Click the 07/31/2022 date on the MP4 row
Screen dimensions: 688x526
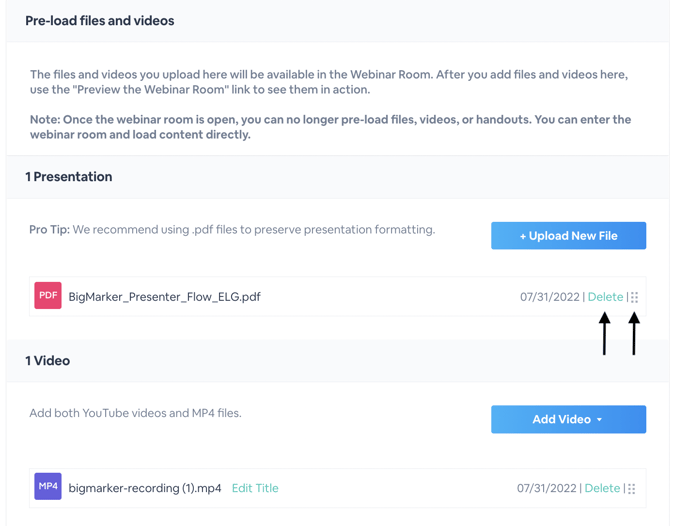tap(547, 488)
